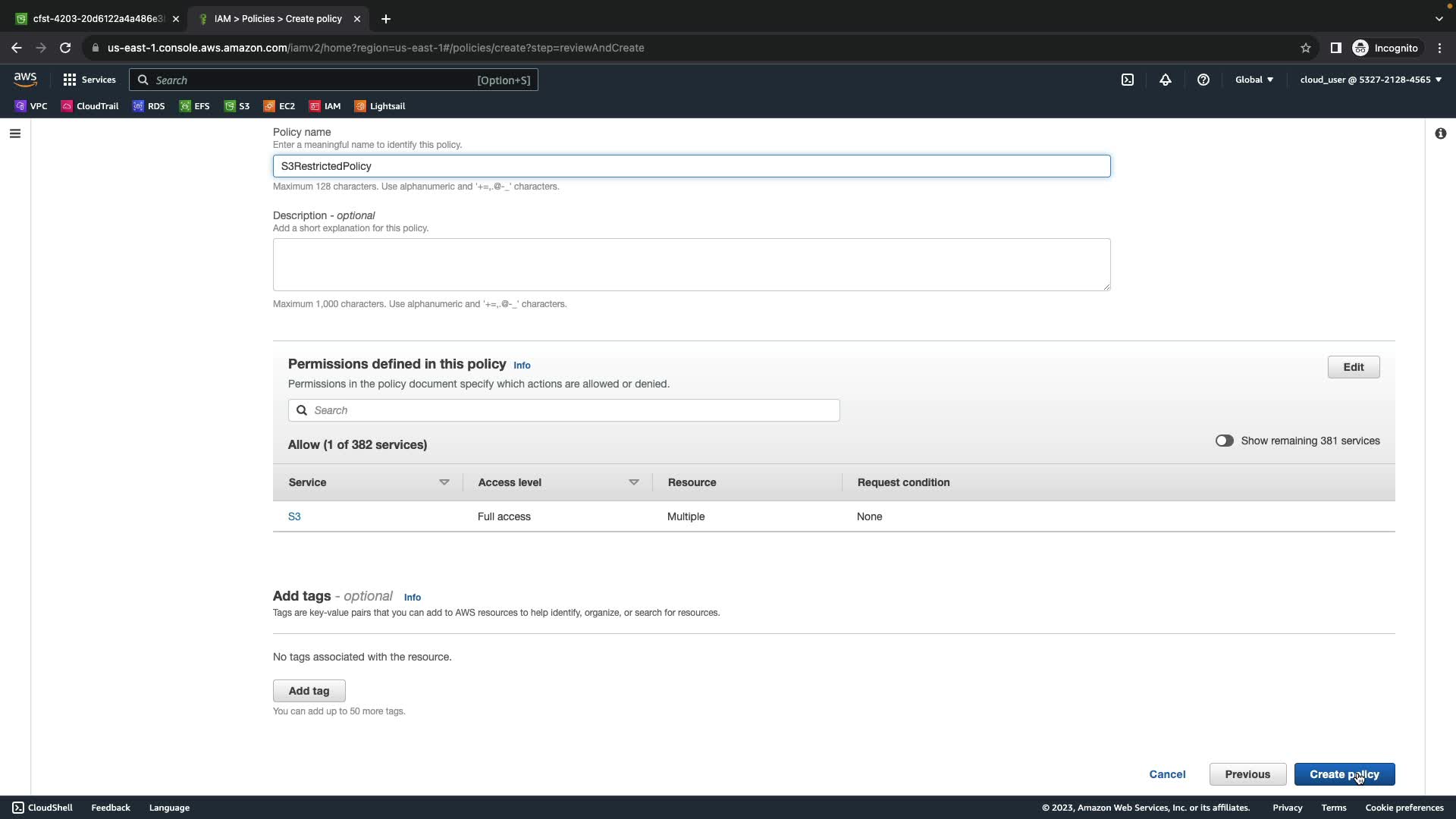Open the Services grid menu
This screenshot has width=1456, height=819.
pyautogui.click(x=89, y=80)
